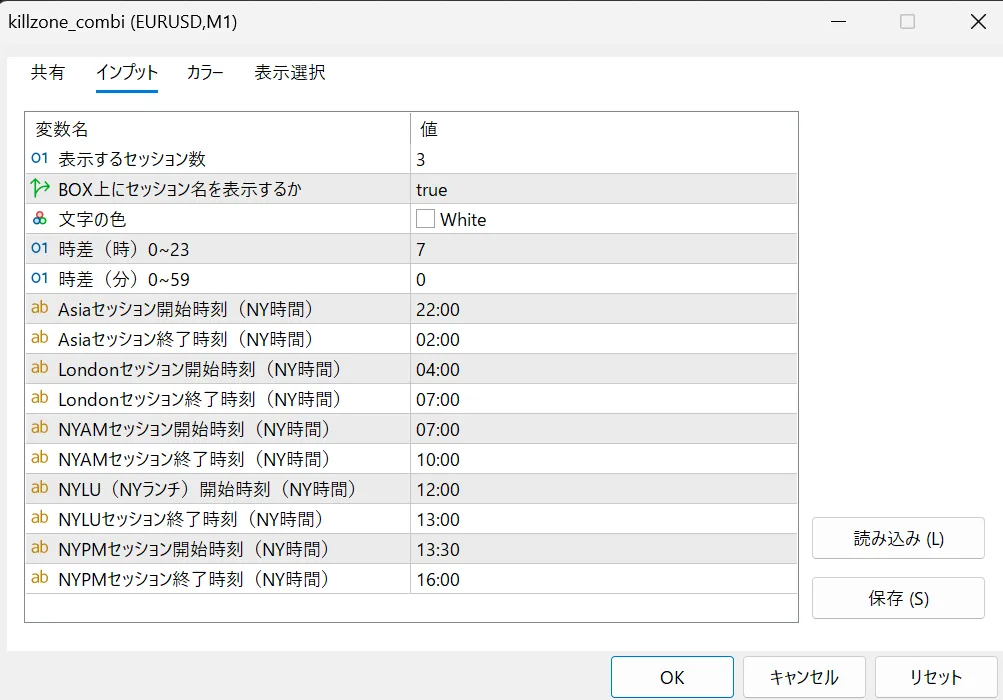The height and width of the screenshot is (700, 1003).
Task: Click the White color swatch box
Action: [x=425, y=219]
